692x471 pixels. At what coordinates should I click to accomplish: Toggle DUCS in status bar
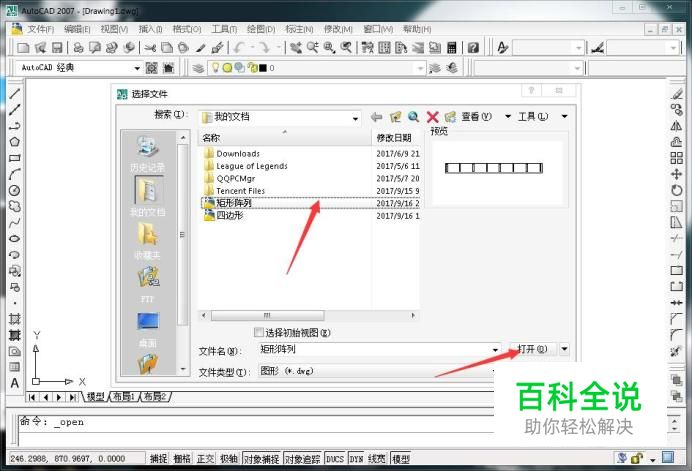coord(335,459)
